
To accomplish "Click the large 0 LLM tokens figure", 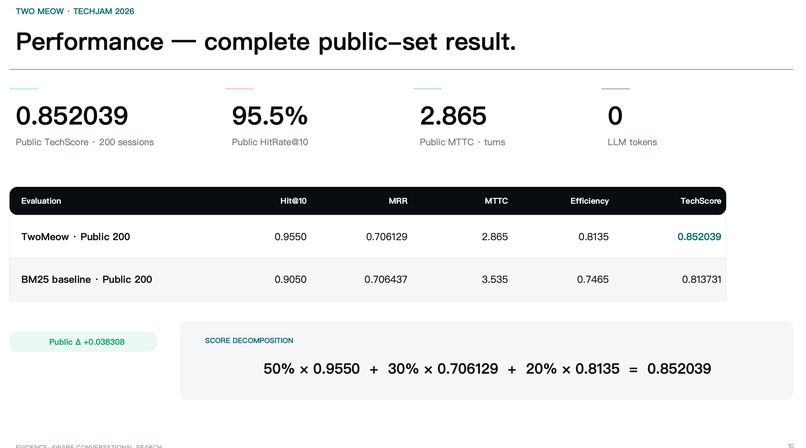I will click(x=615, y=116).
